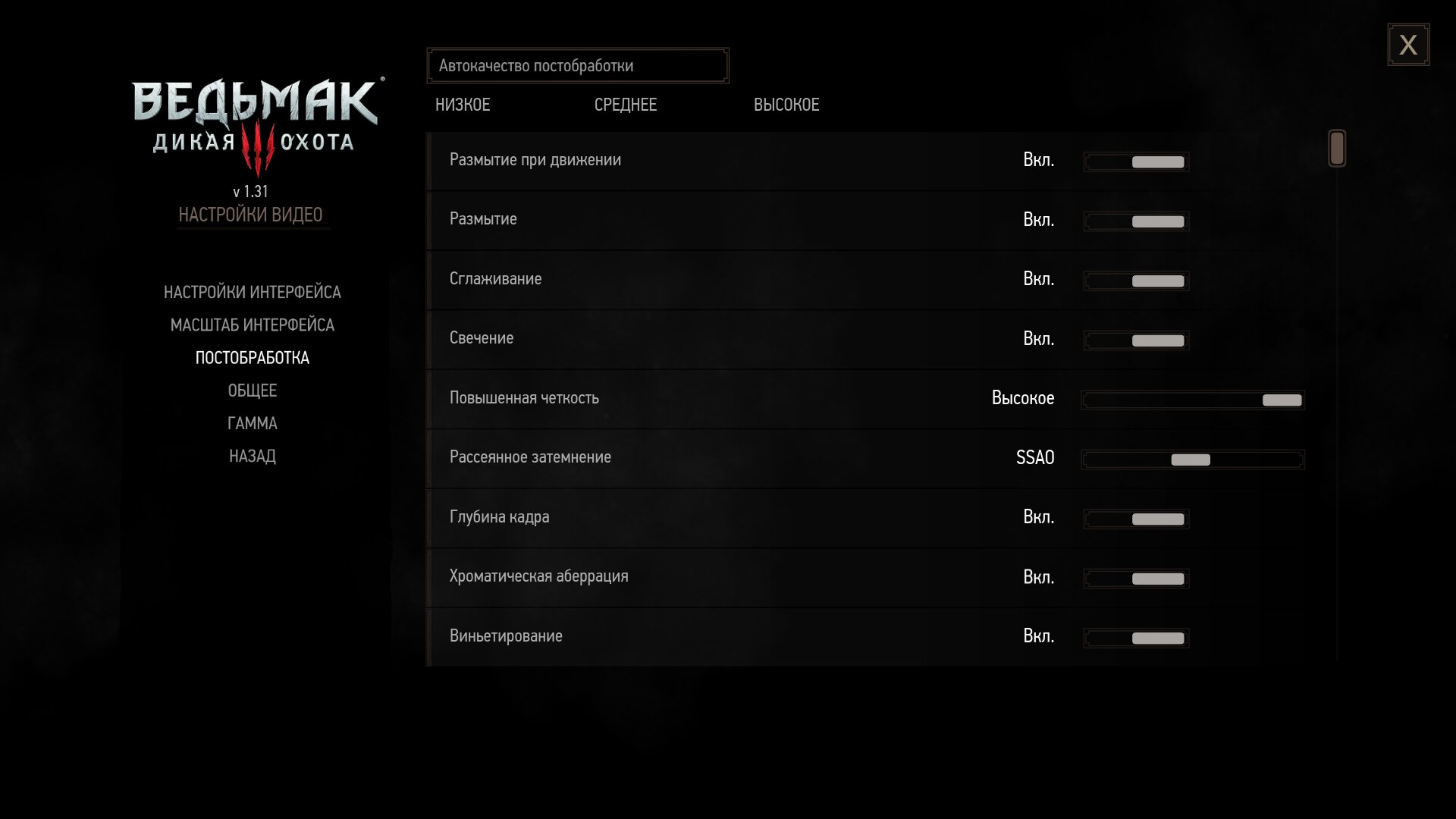Image resolution: width=1456 pixels, height=819 pixels.
Task: Open НАСТРОЙКИ ИНТЕРФЕЙСА menu
Action: pyautogui.click(x=253, y=292)
